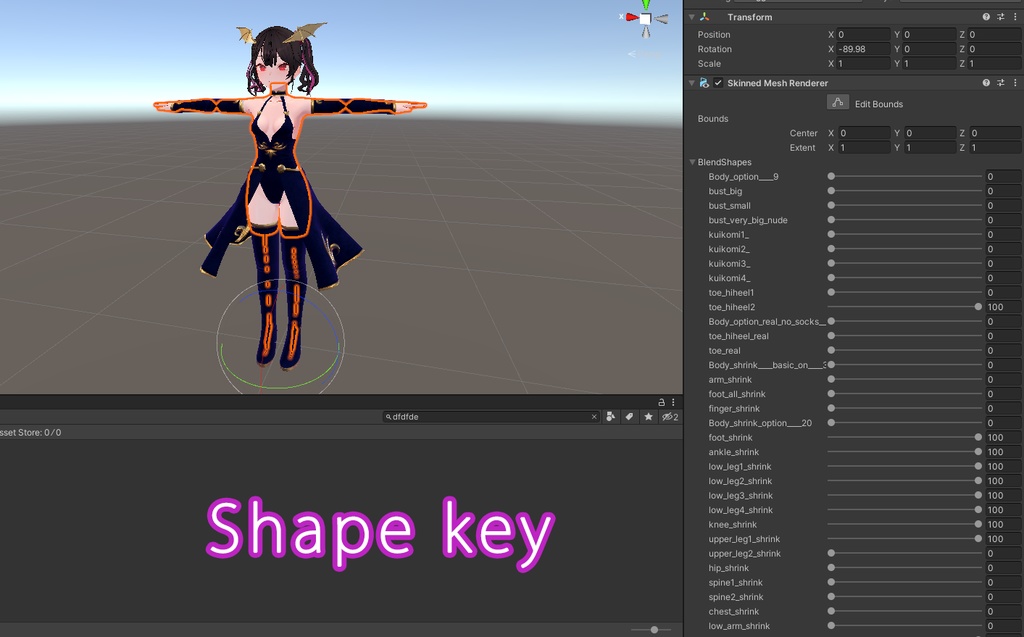Open Skinned Mesh Renderer help icon
The image size is (1024, 637).
coord(986,83)
